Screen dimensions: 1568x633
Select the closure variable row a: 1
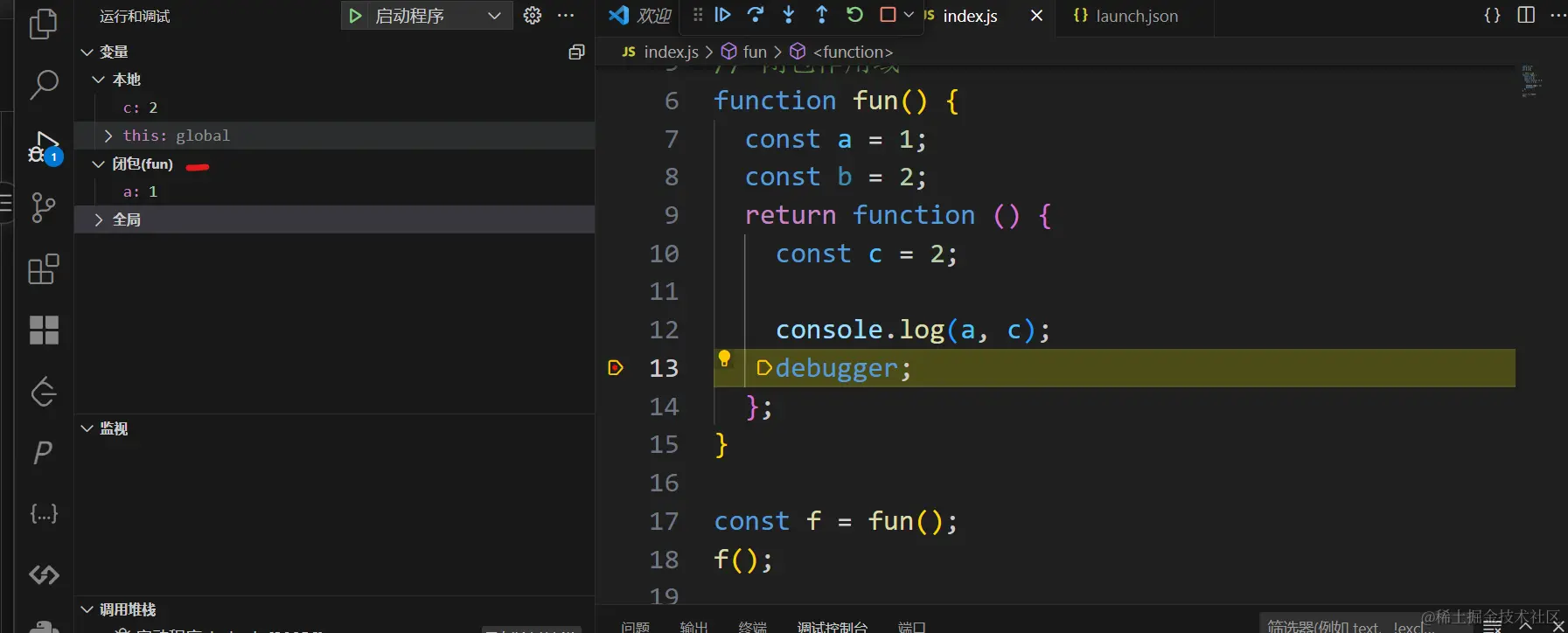click(x=334, y=191)
